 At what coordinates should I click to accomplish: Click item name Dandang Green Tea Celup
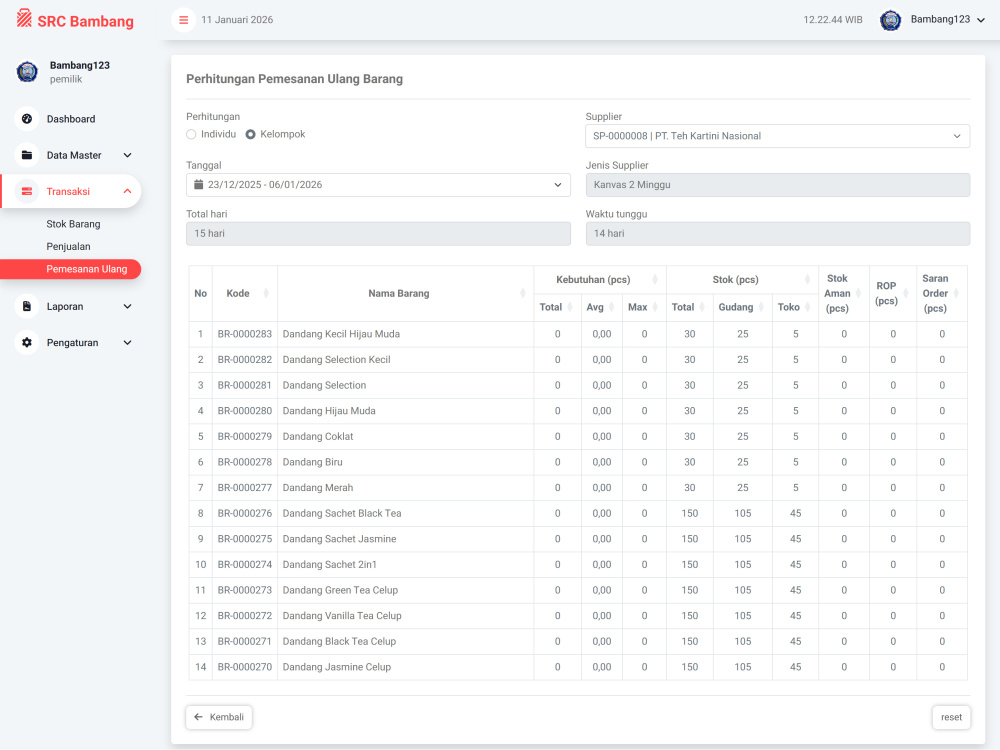point(340,590)
